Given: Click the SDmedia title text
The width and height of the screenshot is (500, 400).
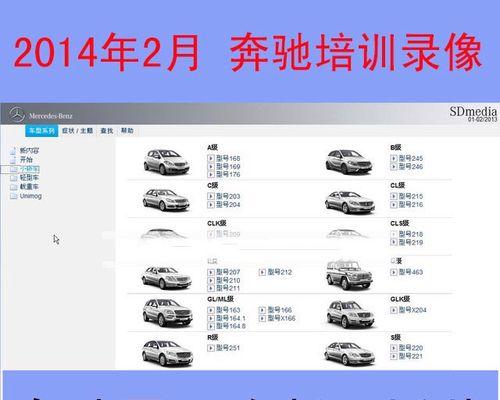Looking at the screenshot, I should [x=473, y=111].
